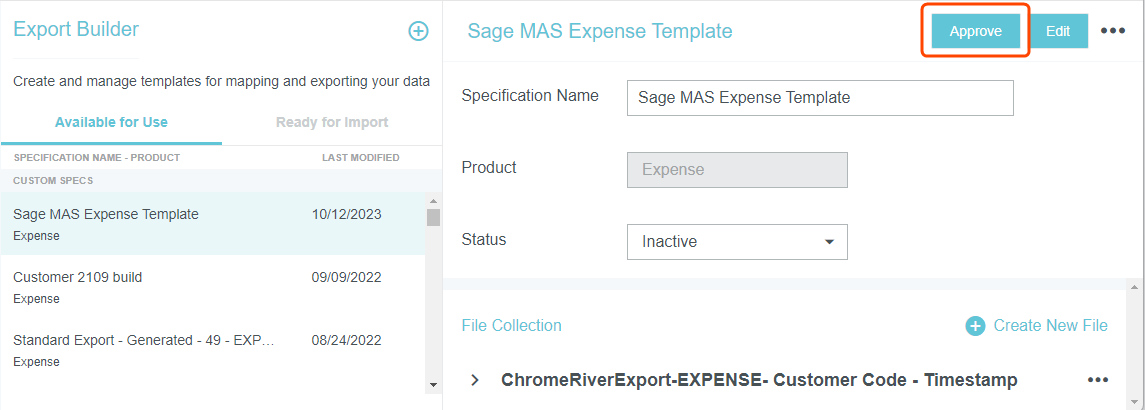Click the Specification Name - Product column header

coord(96,158)
